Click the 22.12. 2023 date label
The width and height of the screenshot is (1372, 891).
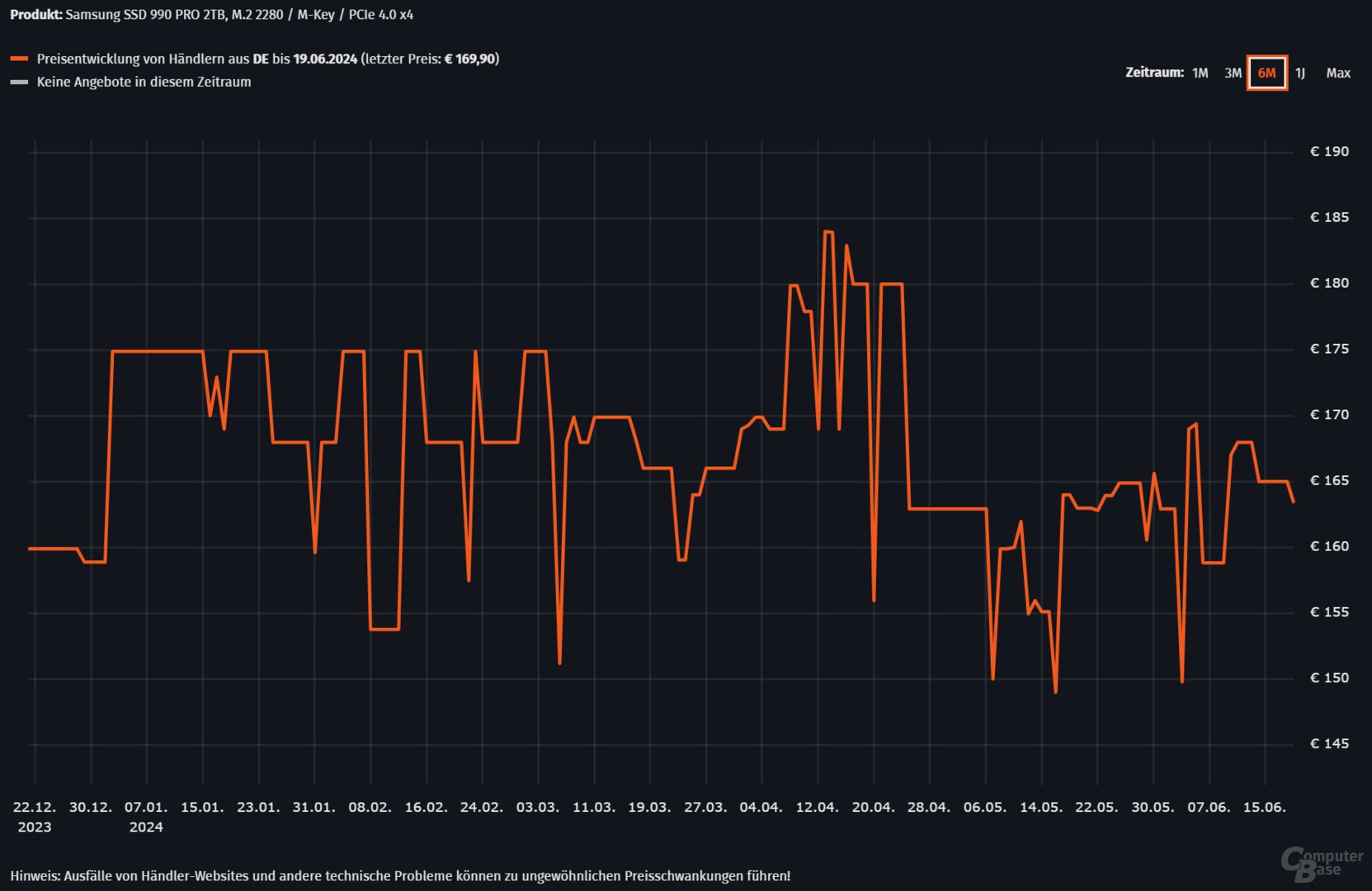pos(35,817)
